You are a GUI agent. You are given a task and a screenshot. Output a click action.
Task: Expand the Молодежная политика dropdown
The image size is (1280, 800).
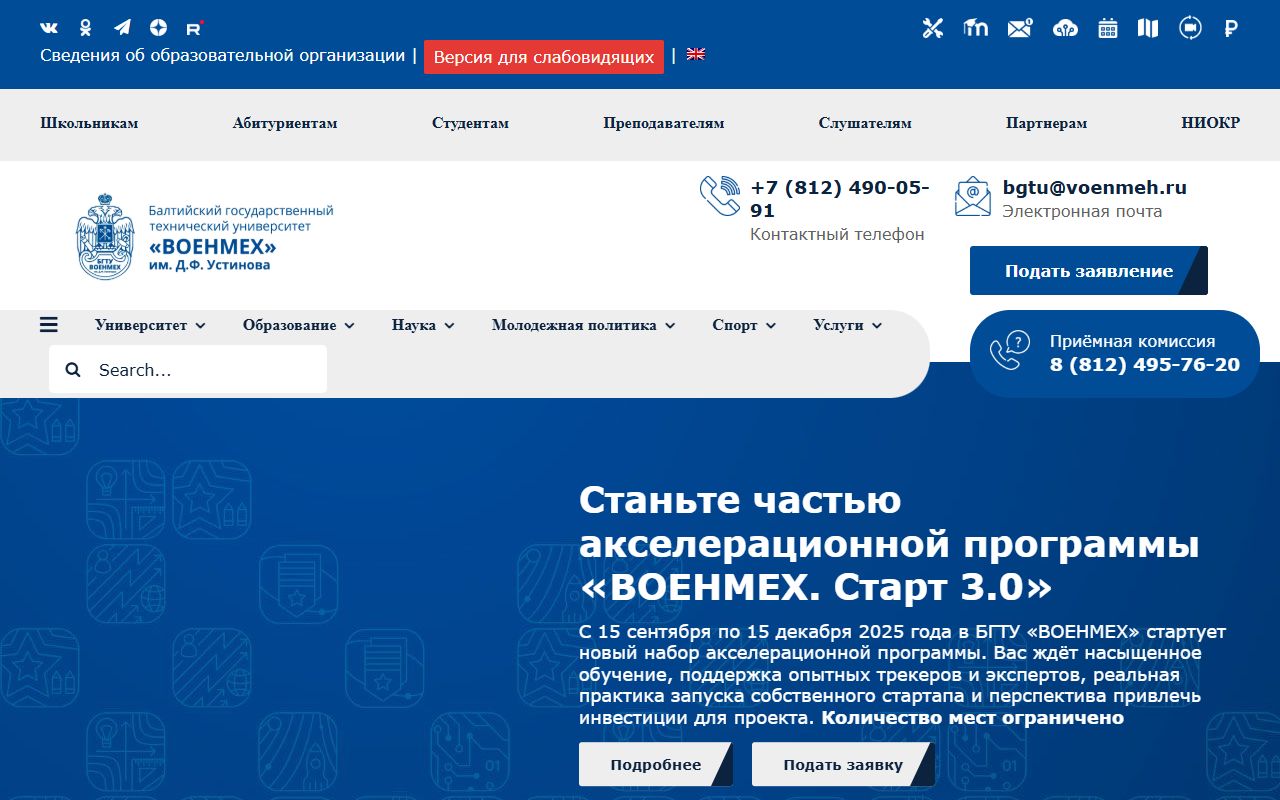tap(583, 325)
